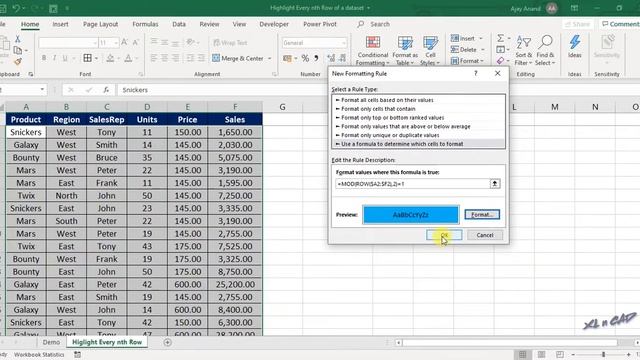The width and height of the screenshot is (640, 360).
Task: Click the horizontal scrollbar left arrow
Action: (x=398, y=342)
